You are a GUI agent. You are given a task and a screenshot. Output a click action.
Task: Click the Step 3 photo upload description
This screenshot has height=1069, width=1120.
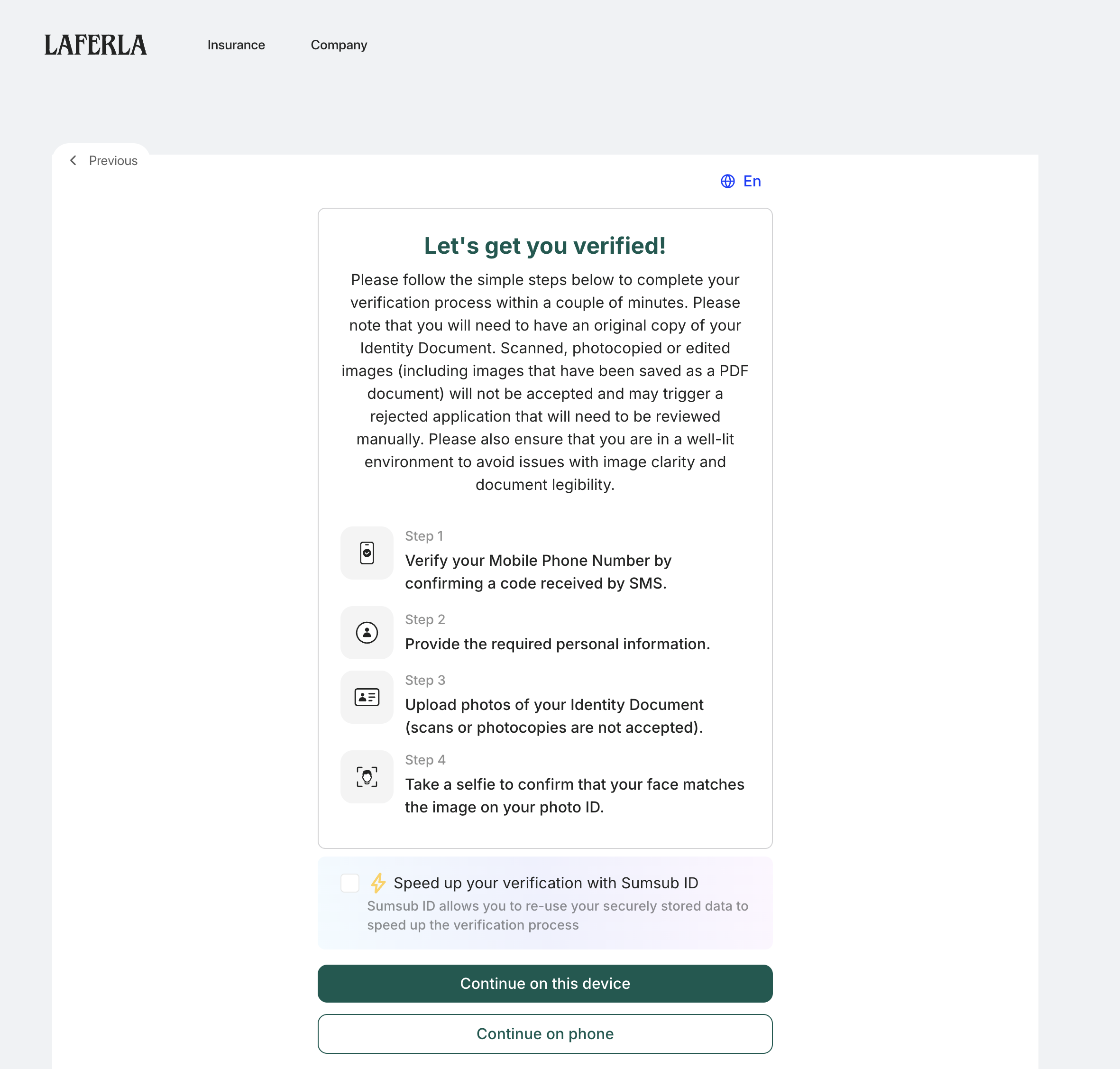click(554, 716)
